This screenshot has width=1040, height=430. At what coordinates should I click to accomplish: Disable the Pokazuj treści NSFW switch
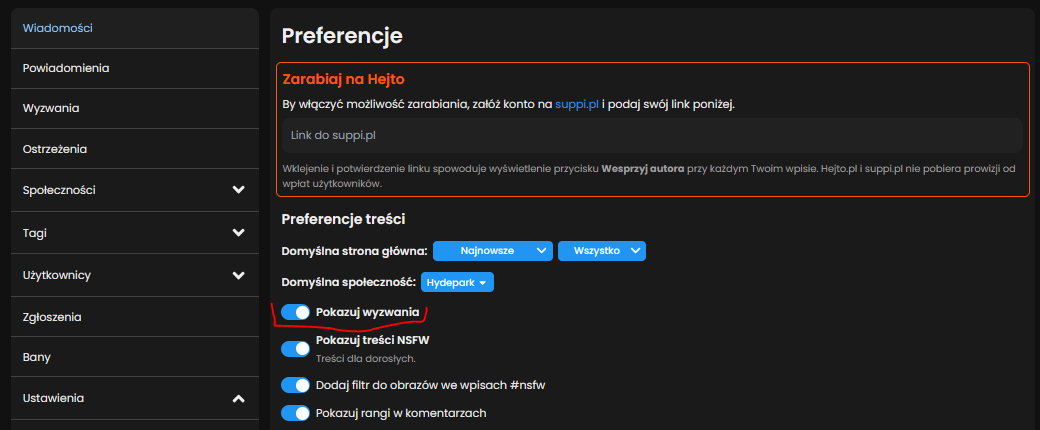point(296,349)
